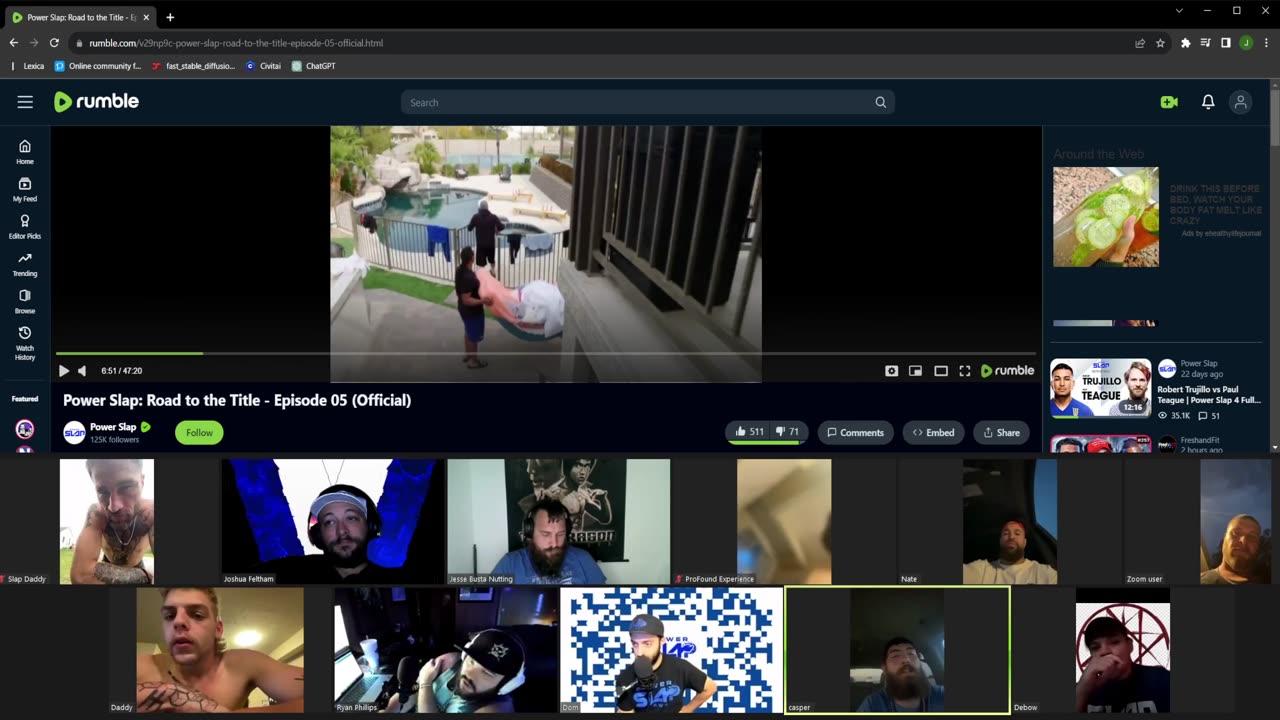
Task: Reload the page
Action: point(54,43)
